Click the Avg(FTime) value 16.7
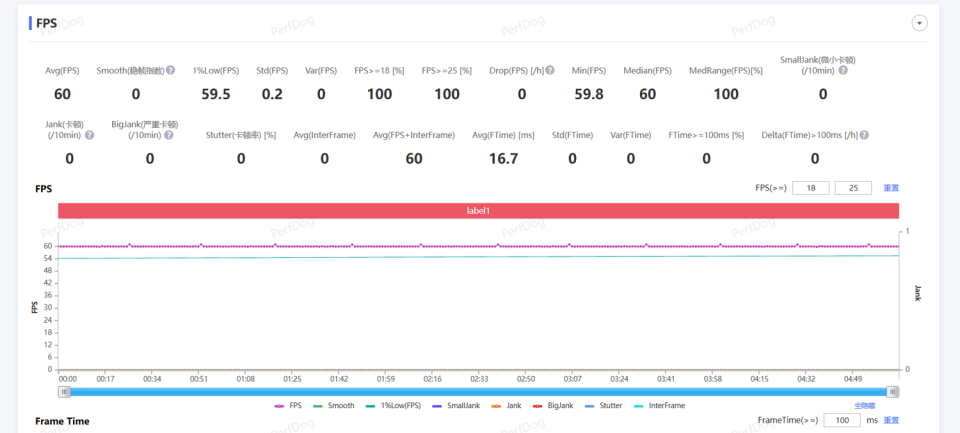 click(504, 159)
